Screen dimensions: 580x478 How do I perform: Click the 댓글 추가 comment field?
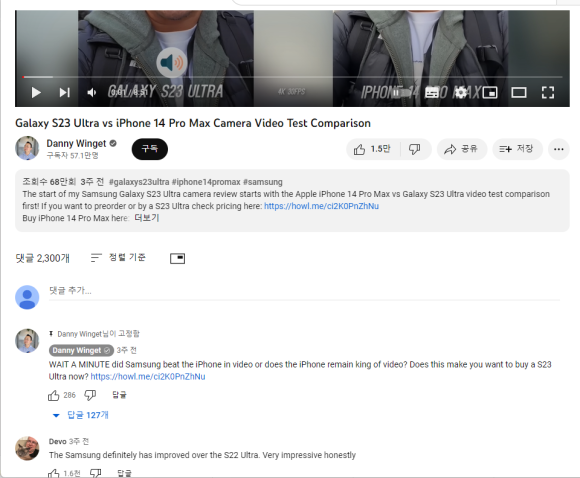click(x=304, y=291)
